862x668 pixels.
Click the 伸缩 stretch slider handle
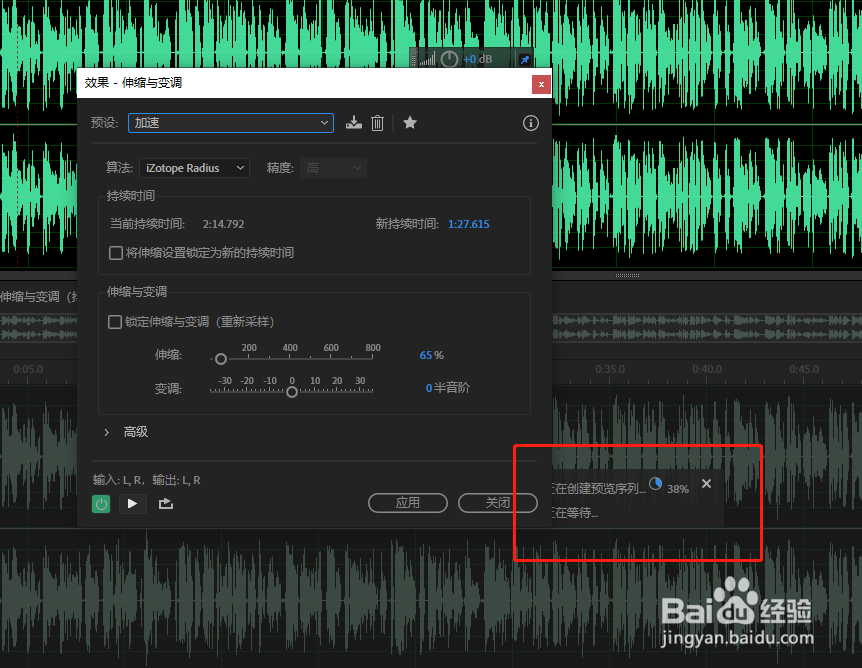pos(220,359)
